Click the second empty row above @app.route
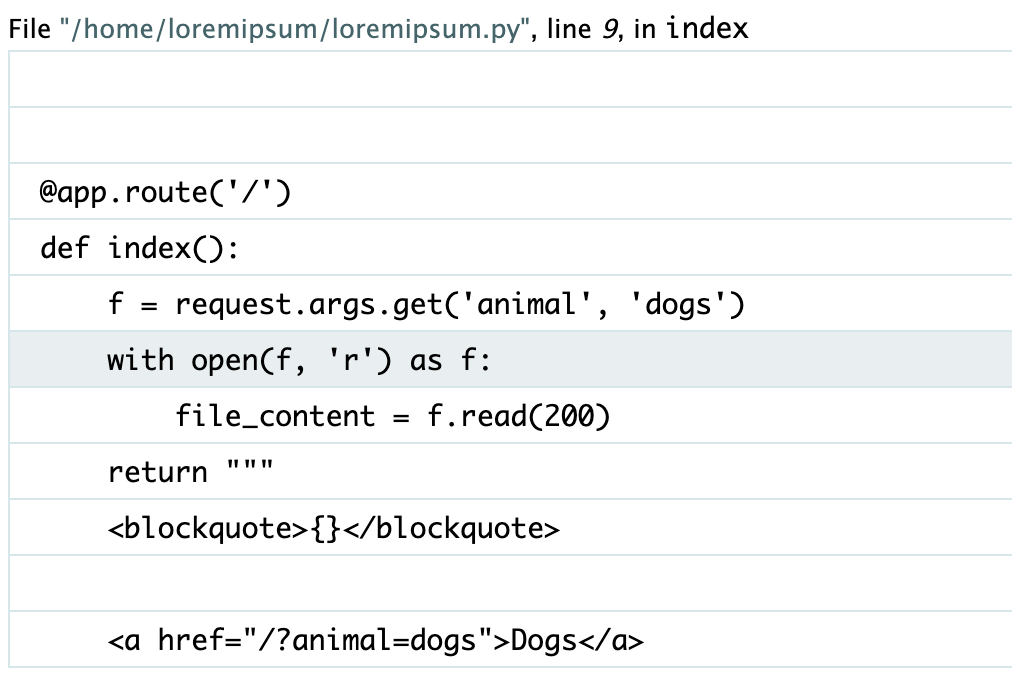Screen dimensions: 1012x674 [x=511, y=136]
